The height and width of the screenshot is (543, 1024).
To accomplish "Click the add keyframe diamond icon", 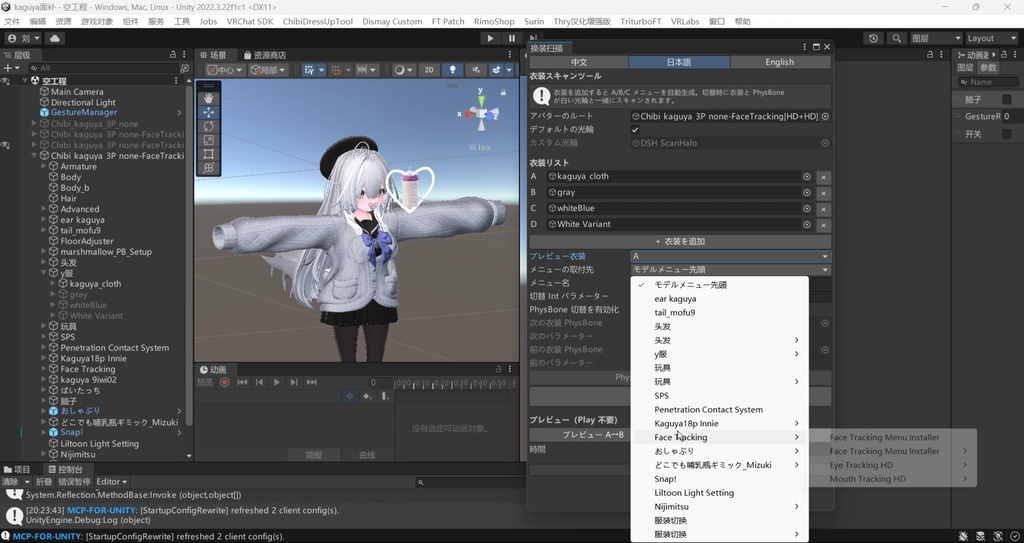I will [x=368, y=396].
